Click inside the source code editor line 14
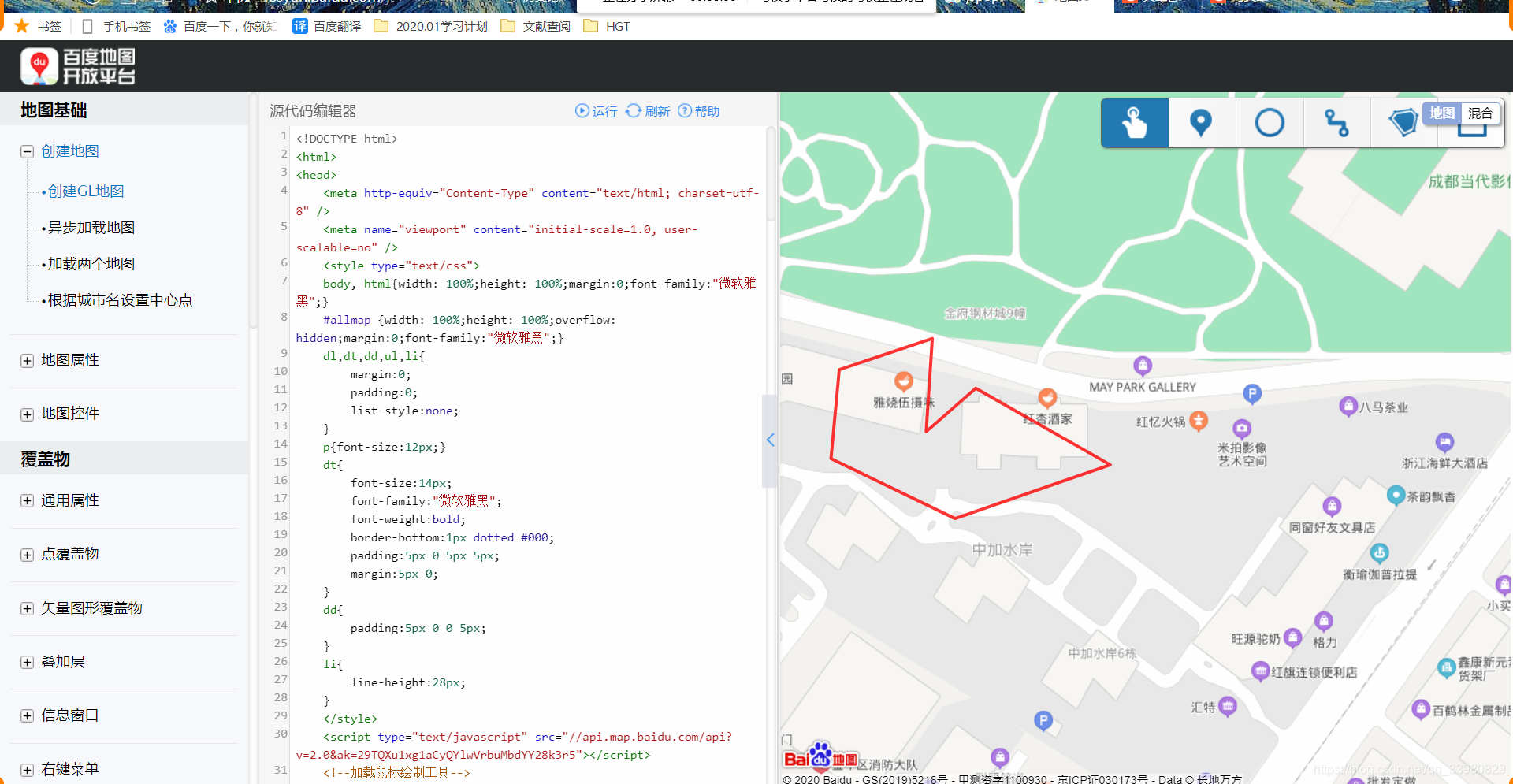Viewport: 1513px width, 784px height. point(528,447)
